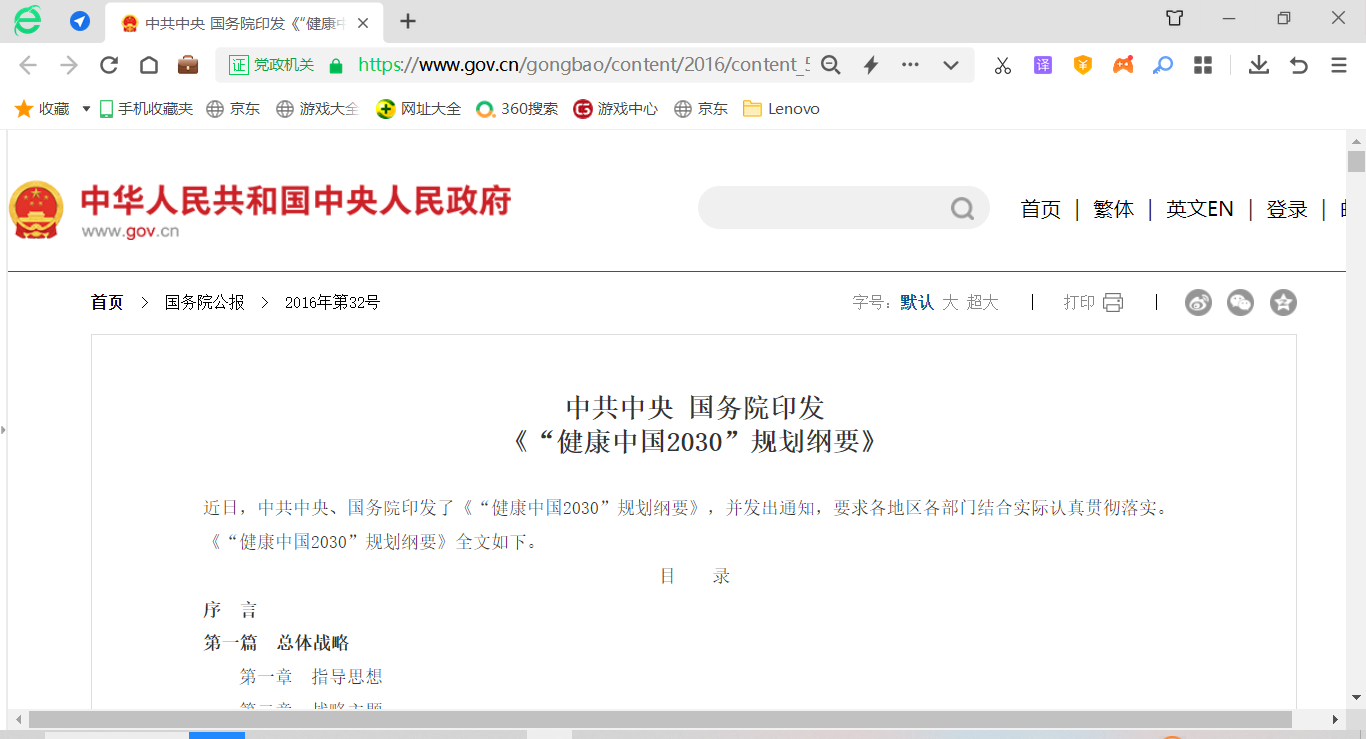Viewport: 1366px width, 739px height.
Task: Select 超大 font size option
Action: [982, 302]
